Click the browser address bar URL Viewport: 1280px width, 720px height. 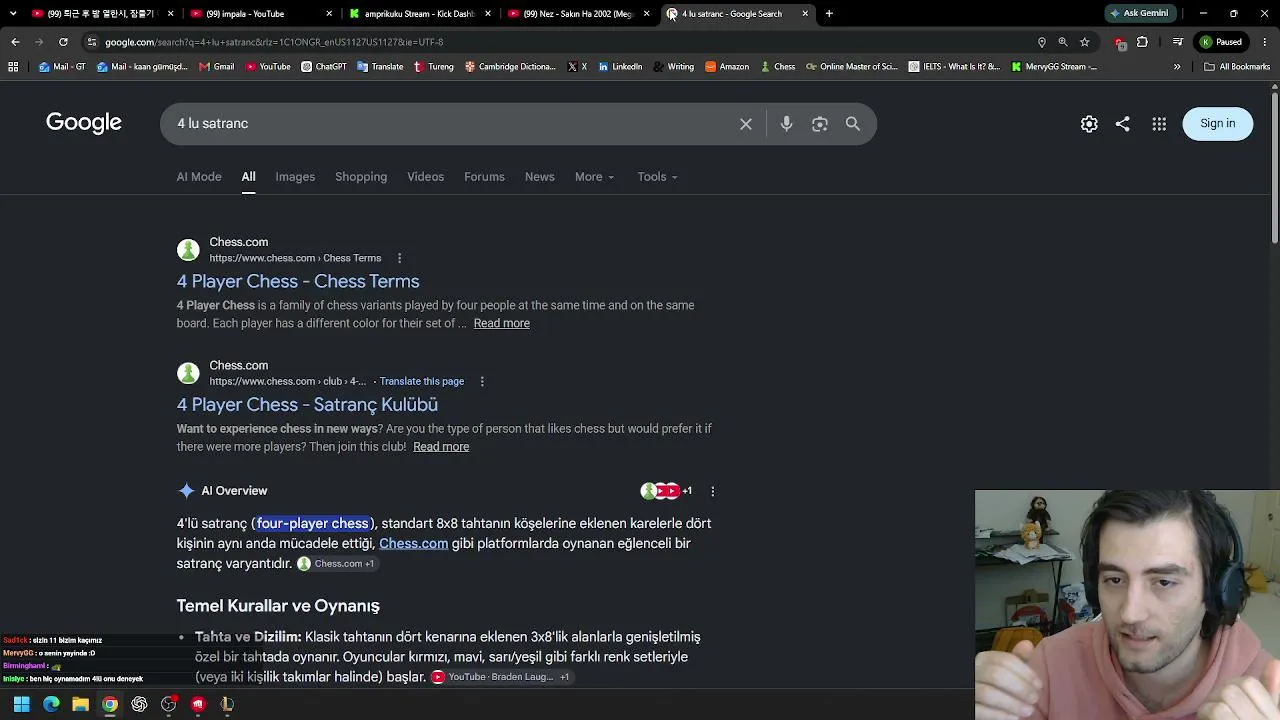click(x=274, y=42)
